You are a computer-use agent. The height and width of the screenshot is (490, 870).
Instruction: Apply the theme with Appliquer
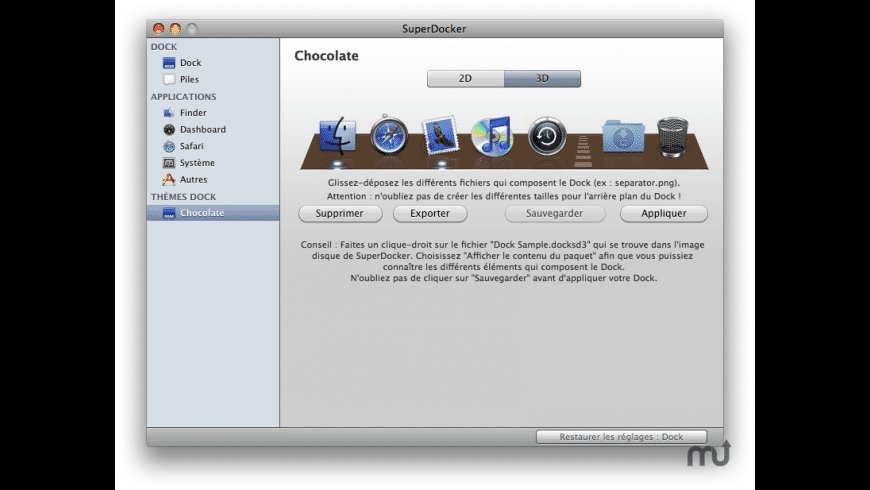coord(664,214)
